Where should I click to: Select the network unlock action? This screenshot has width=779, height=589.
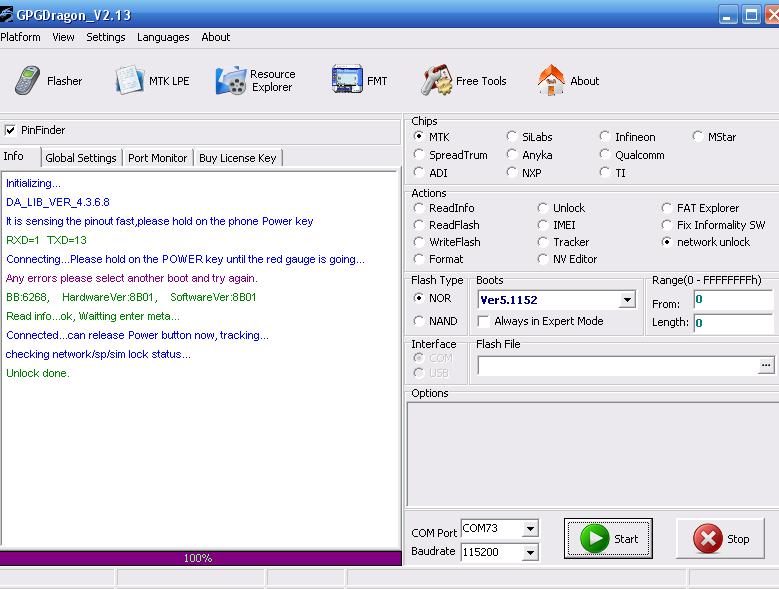coord(667,242)
